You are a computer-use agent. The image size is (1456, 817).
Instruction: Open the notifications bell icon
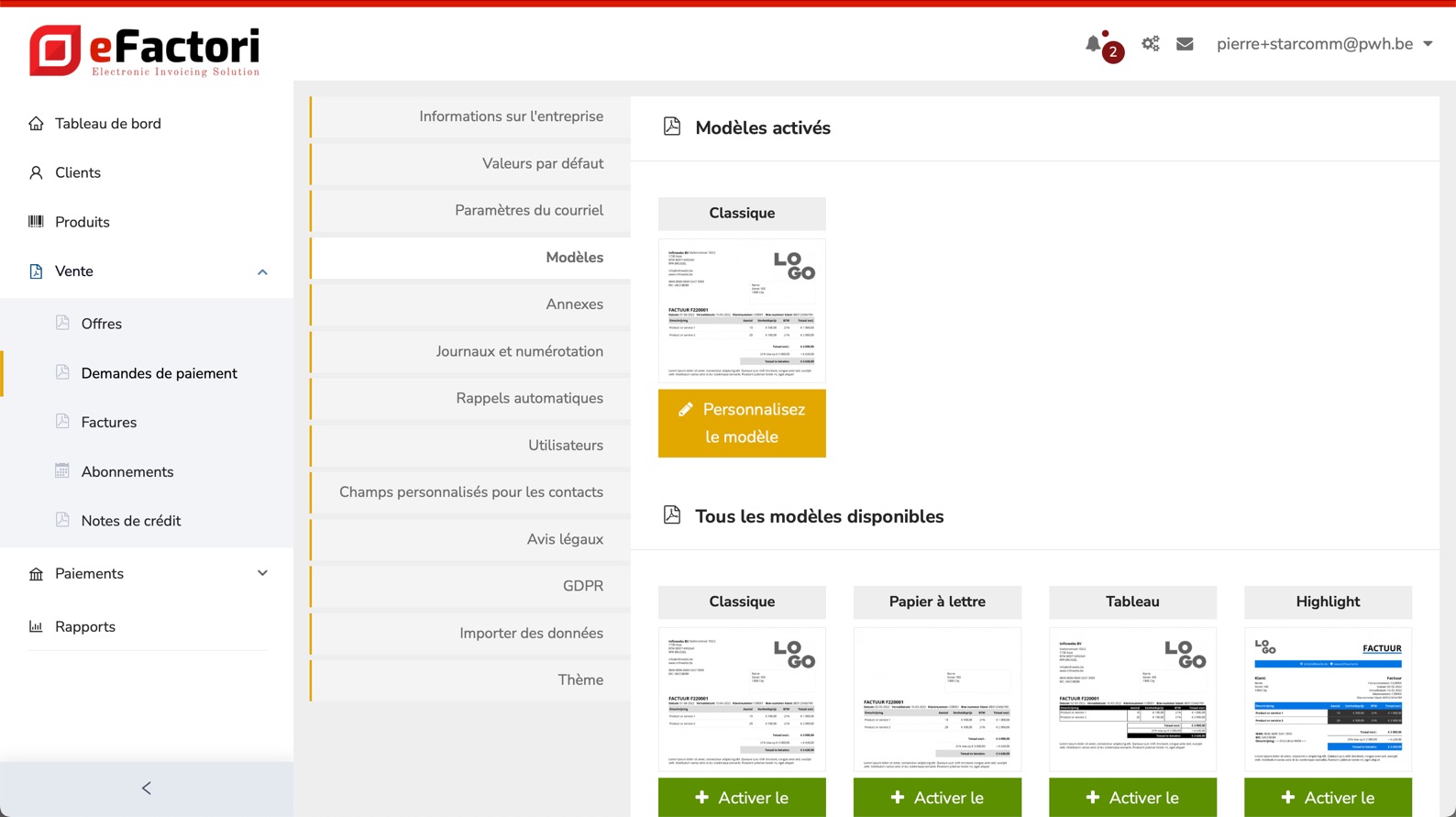tap(1093, 44)
